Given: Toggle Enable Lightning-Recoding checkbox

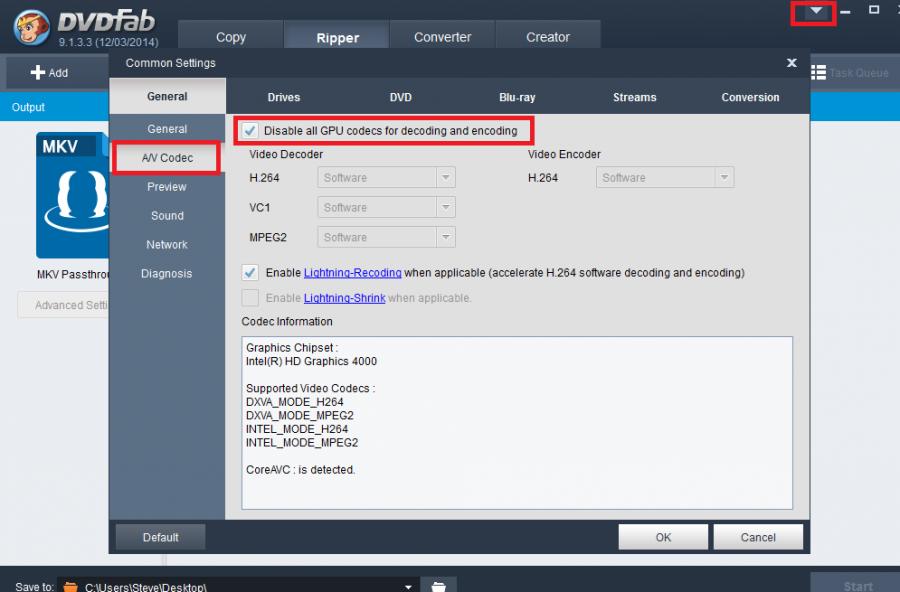Looking at the screenshot, I should coord(250,272).
